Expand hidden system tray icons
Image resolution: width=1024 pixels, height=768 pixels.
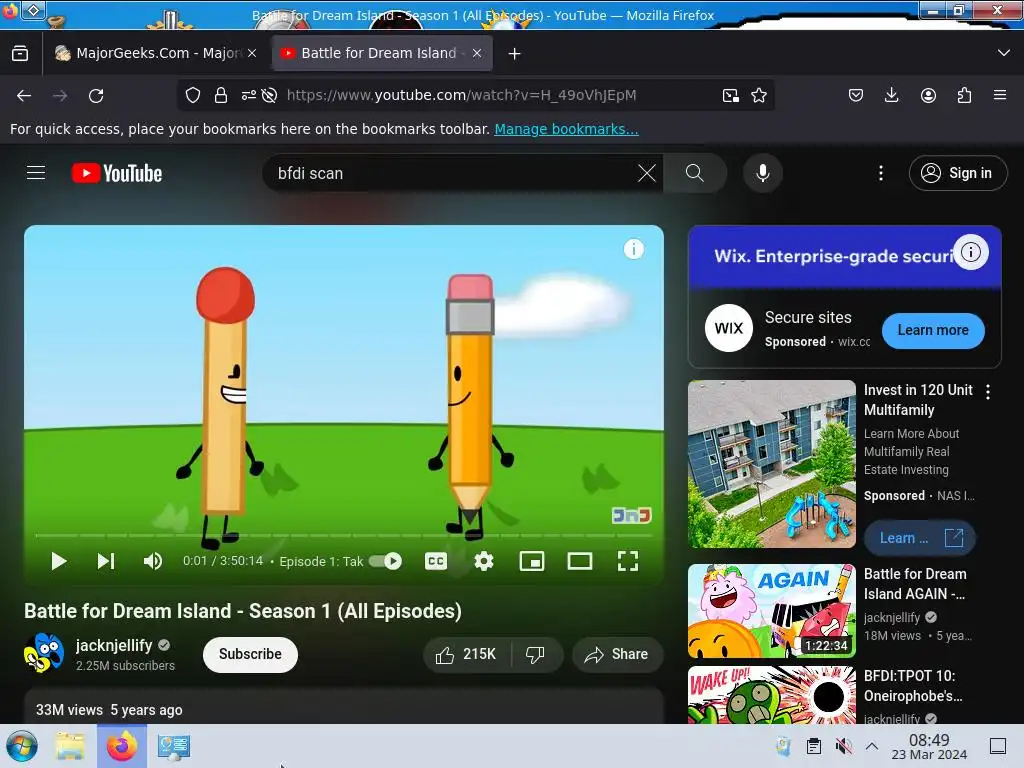[872, 746]
